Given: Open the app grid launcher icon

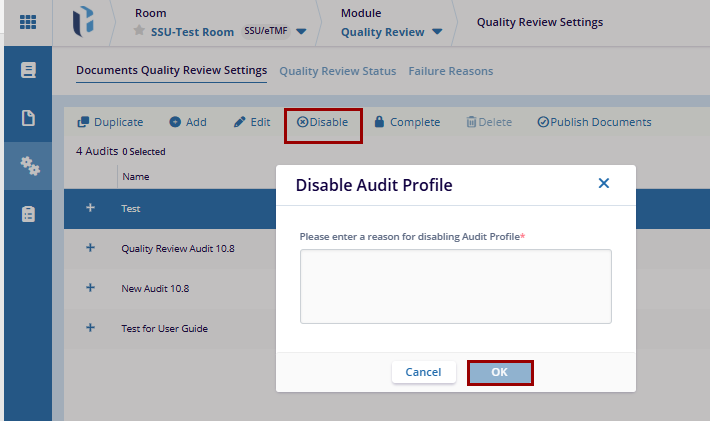Looking at the screenshot, I should coord(28,21).
